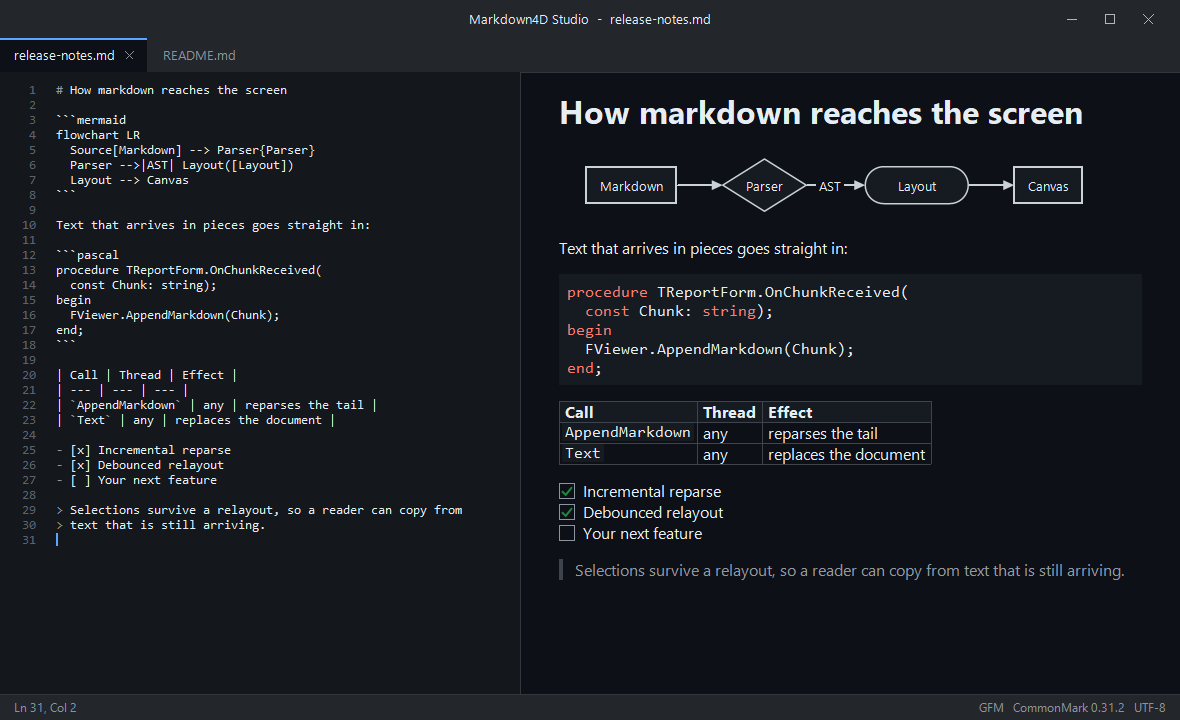Uncheck the Debounced relayout checkbox
1180x720 pixels.
click(567, 512)
